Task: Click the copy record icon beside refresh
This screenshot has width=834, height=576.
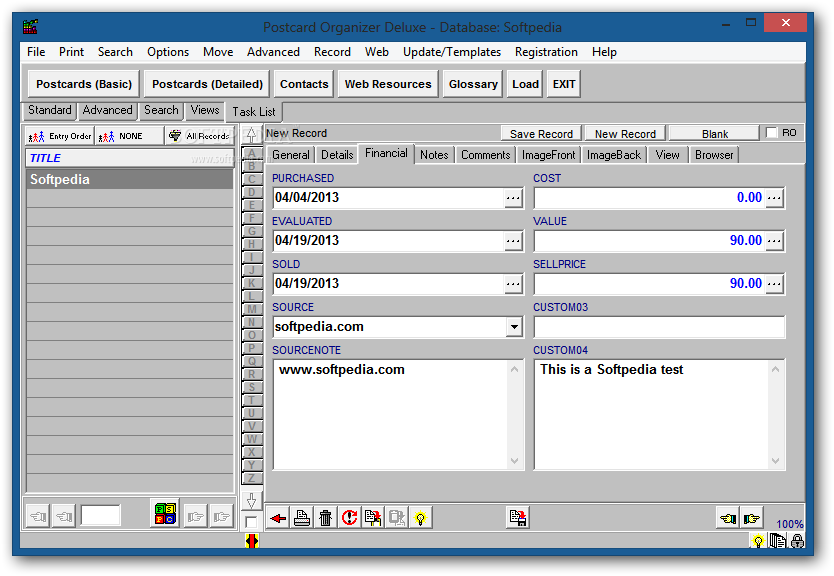Action: coord(373,517)
